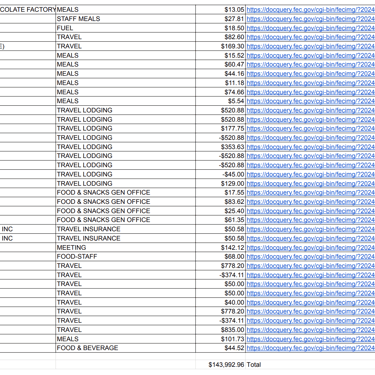Select the $835.00 amount cell
Screen dimensions: 375x375
coord(221,330)
